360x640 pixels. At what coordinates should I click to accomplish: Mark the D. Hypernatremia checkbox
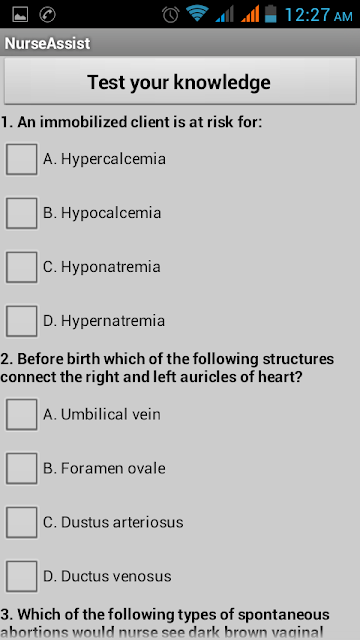click(22, 321)
